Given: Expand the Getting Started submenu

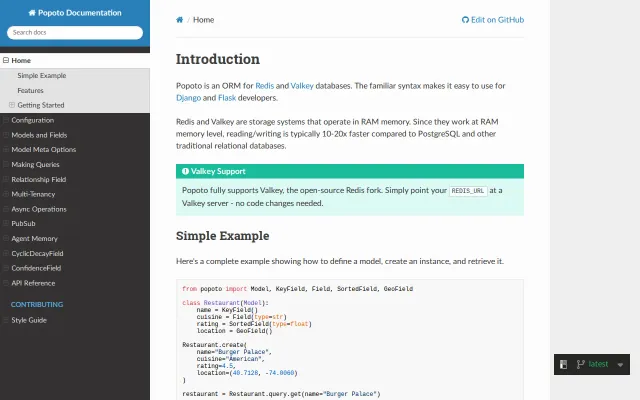Looking at the screenshot, I should click(x=12, y=105).
